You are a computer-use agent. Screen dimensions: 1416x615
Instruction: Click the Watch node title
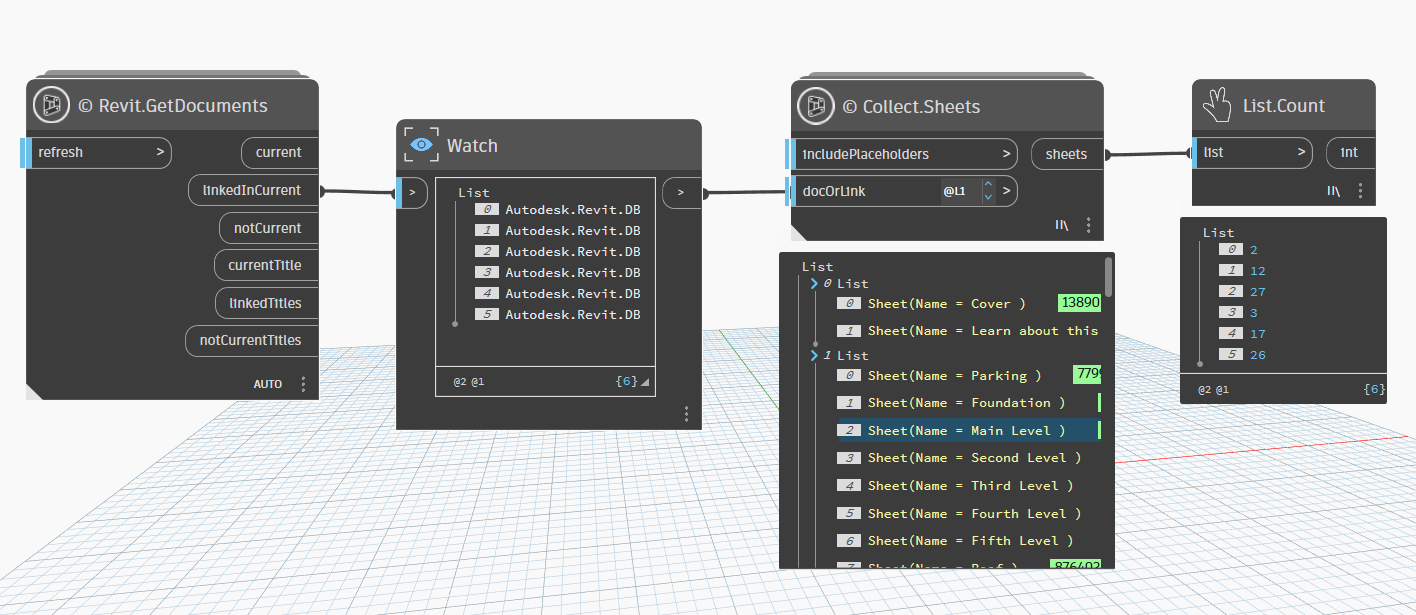(x=472, y=145)
